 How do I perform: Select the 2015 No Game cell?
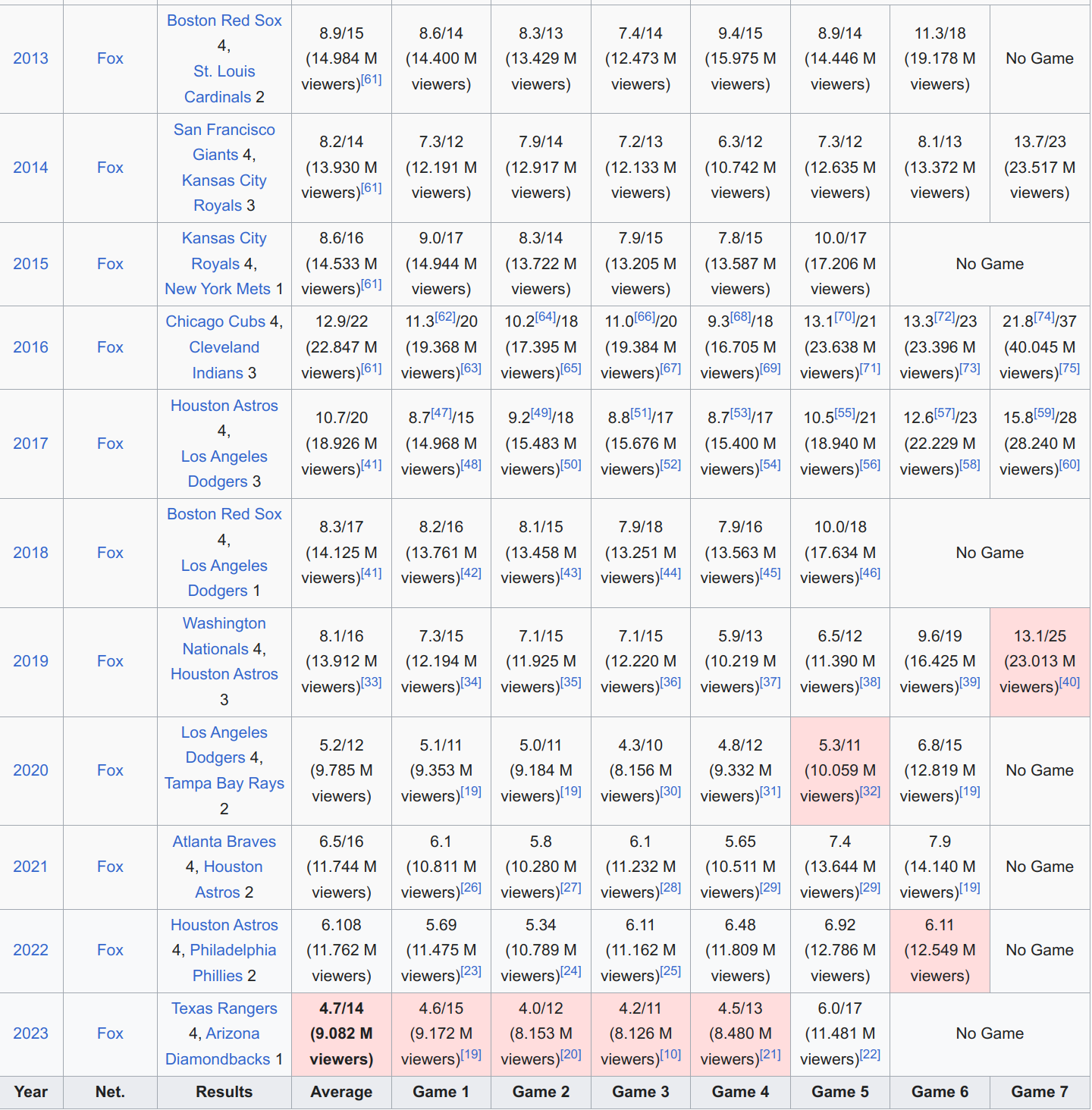[990, 264]
